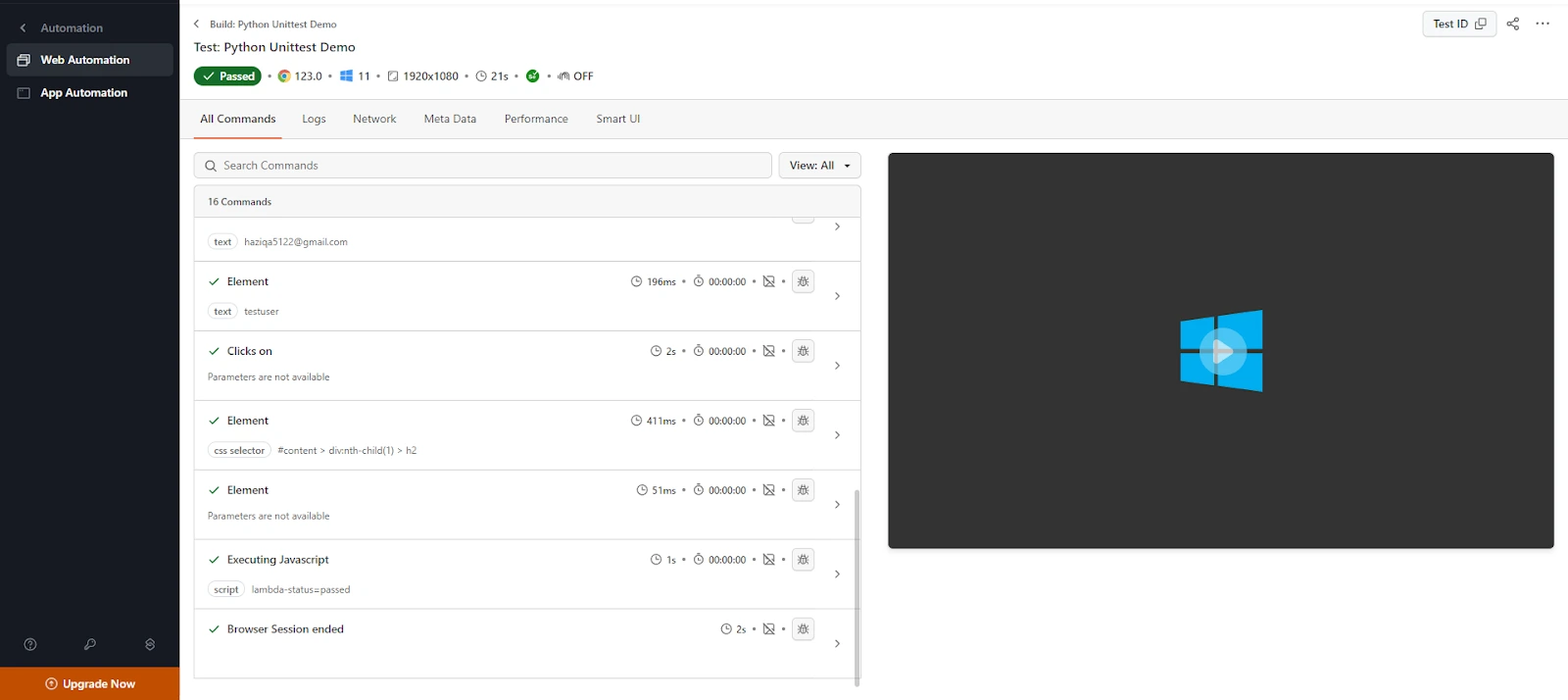Open the bug report icon in the Clicks on row

tap(803, 351)
